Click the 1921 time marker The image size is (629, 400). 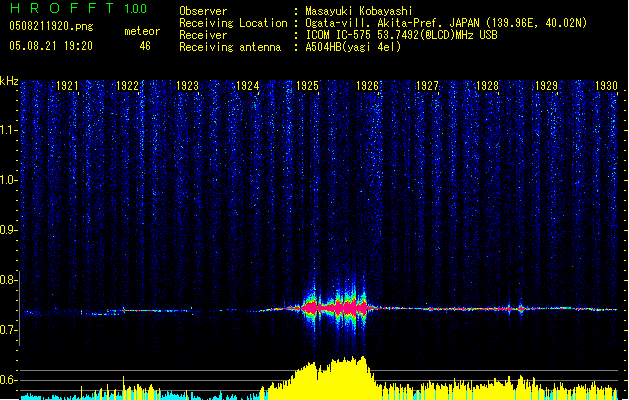[67, 86]
